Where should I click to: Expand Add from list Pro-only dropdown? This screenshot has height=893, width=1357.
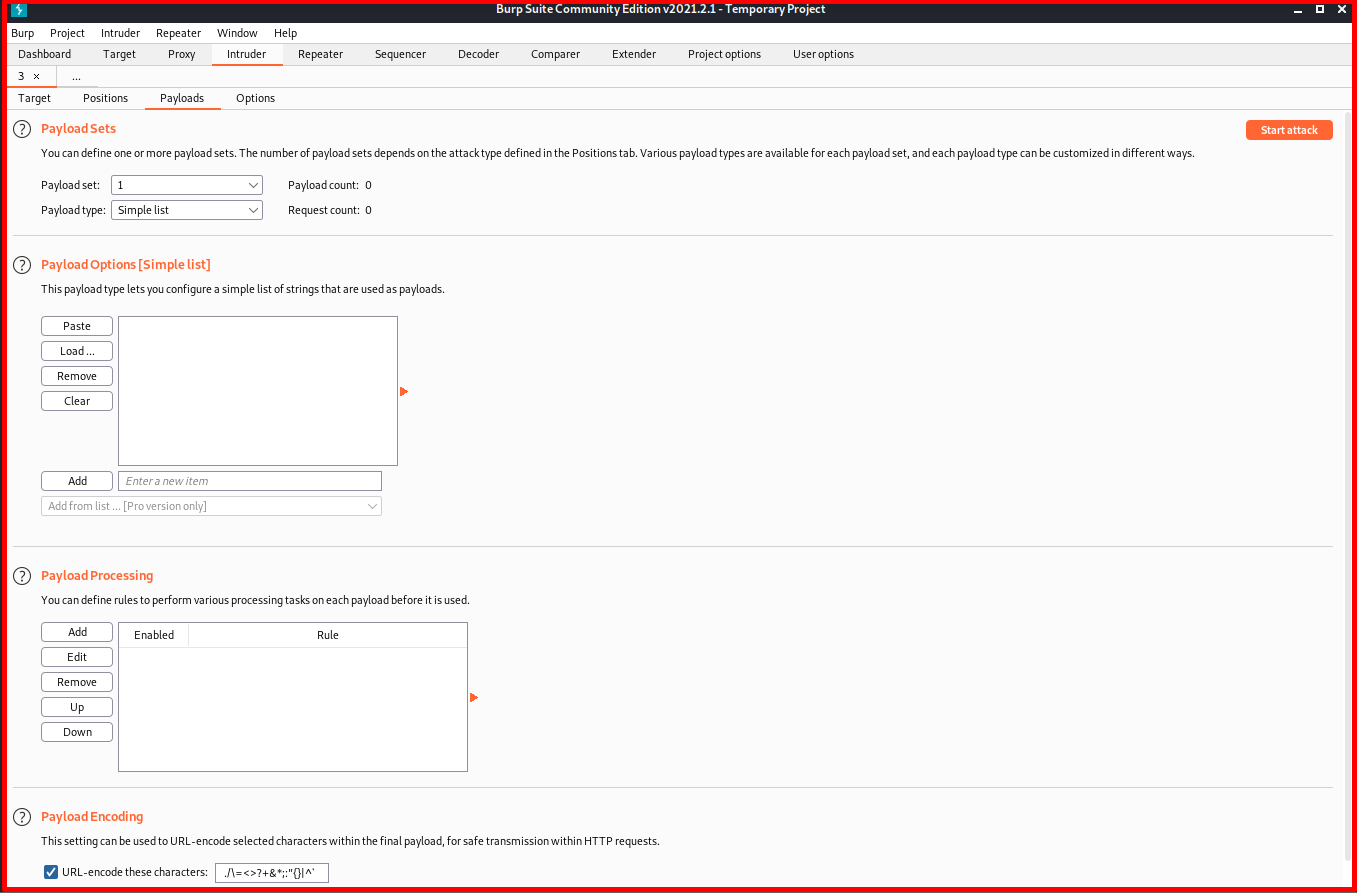coord(211,506)
